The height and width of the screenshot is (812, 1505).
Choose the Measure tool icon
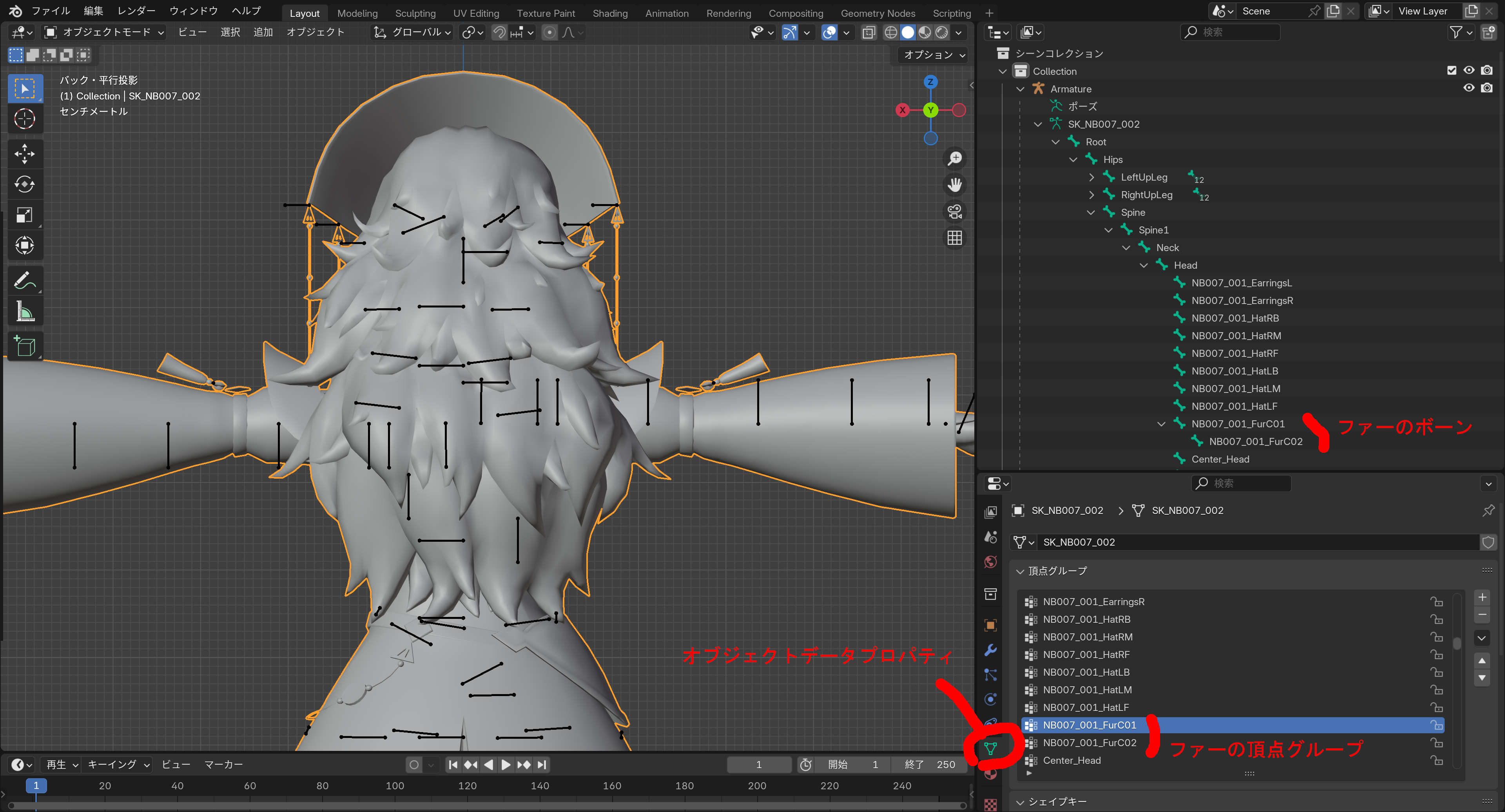(25, 312)
